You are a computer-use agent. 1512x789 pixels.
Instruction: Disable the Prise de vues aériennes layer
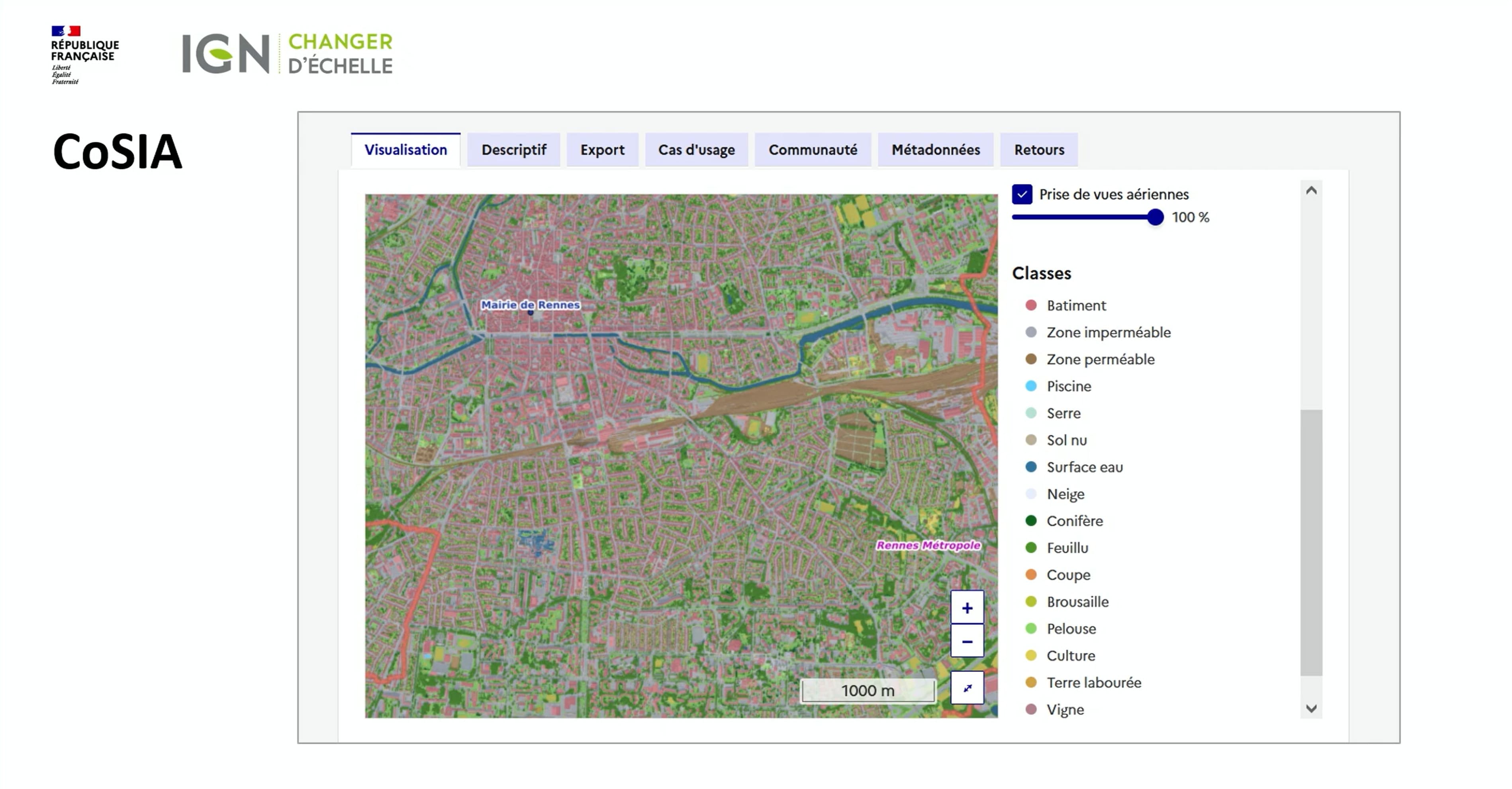click(x=1022, y=194)
